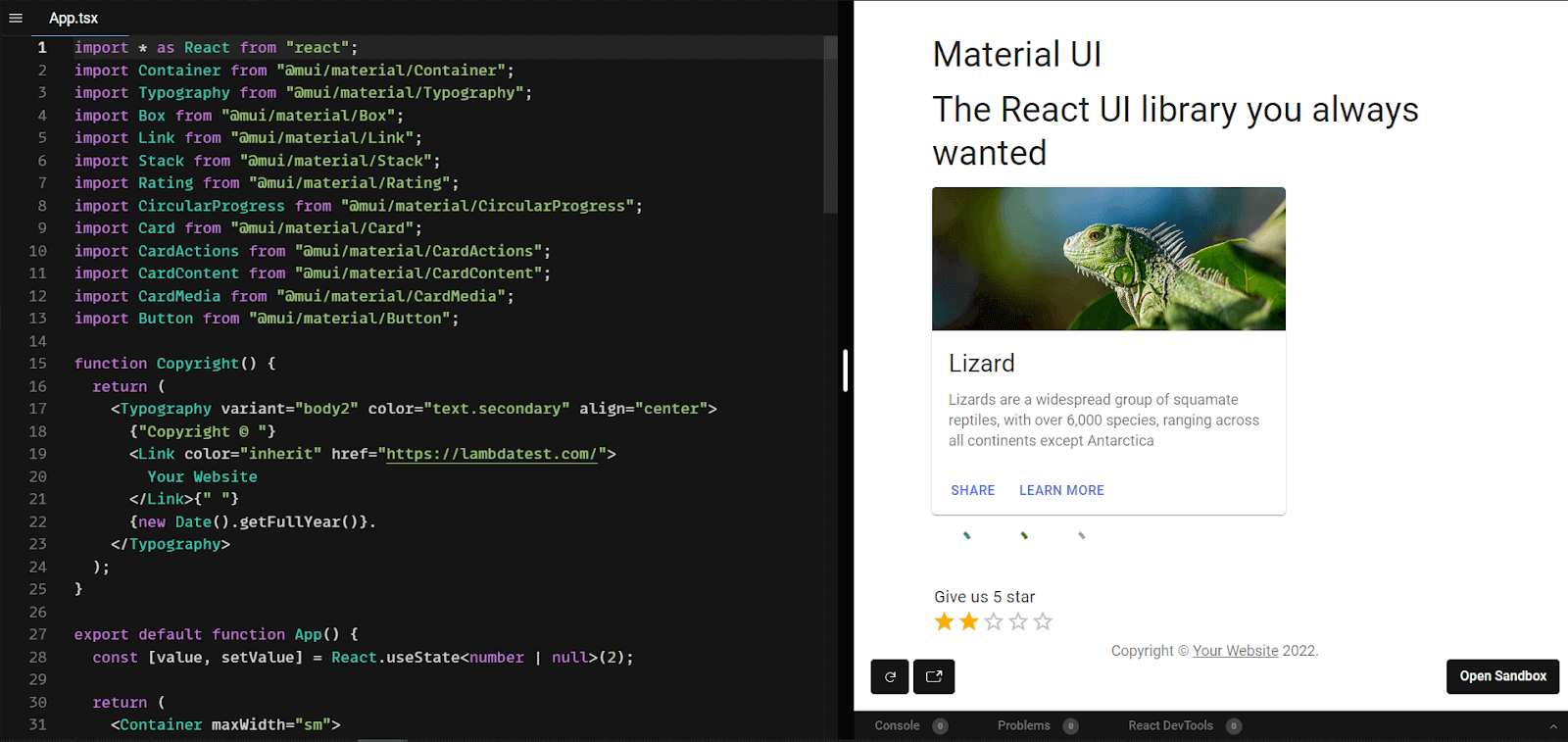Click the Console badge count
Viewport: 1568px width, 742px height.
[x=940, y=726]
